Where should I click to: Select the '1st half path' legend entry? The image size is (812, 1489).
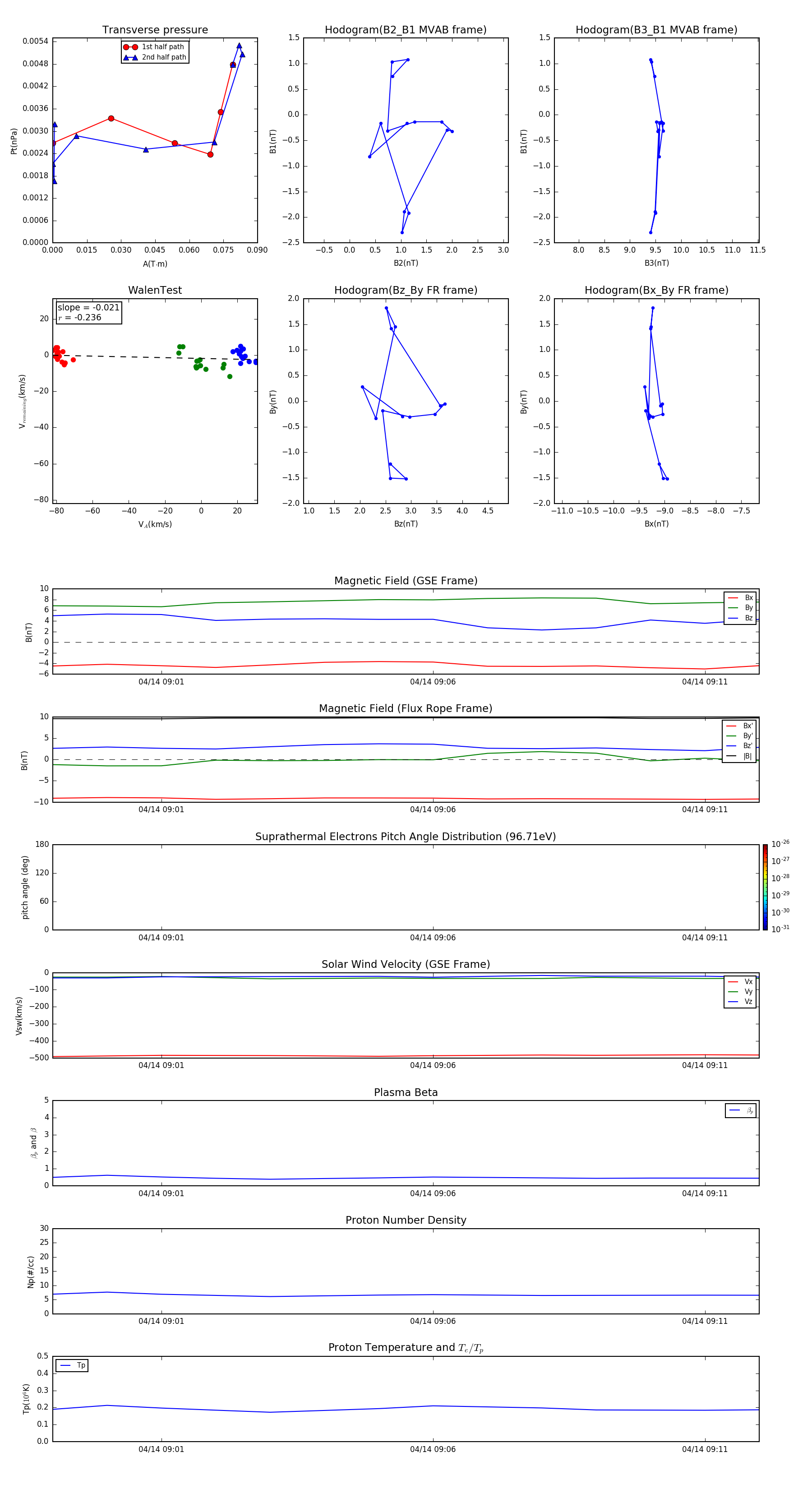tap(154, 47)
